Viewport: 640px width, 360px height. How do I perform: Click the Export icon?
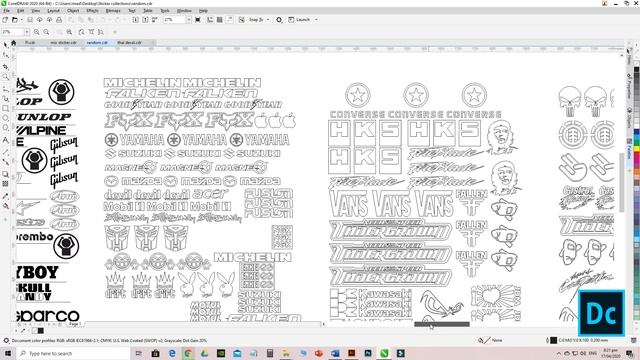(145, 20)
